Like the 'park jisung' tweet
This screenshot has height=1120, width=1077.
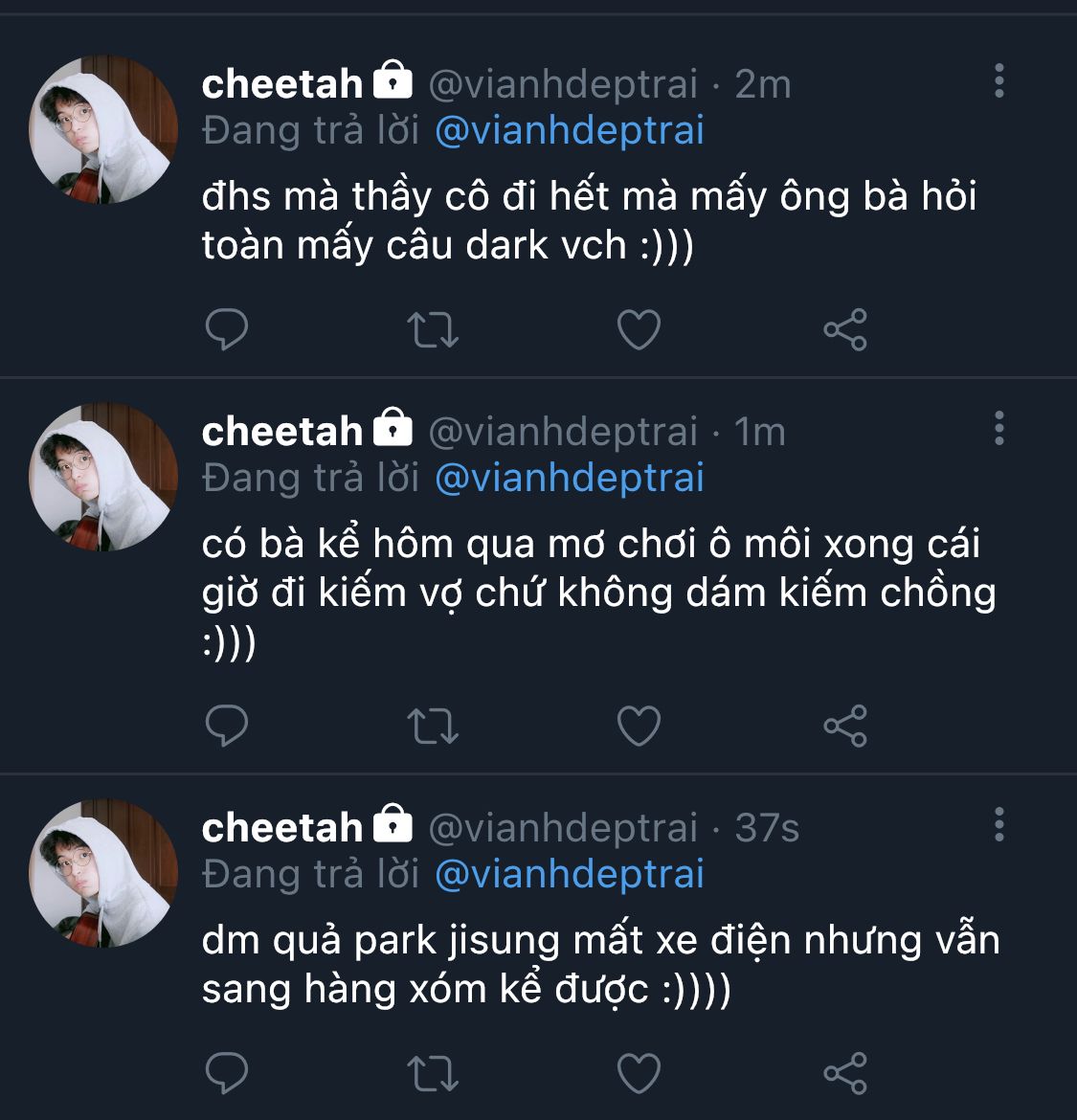coord(639,1073)
